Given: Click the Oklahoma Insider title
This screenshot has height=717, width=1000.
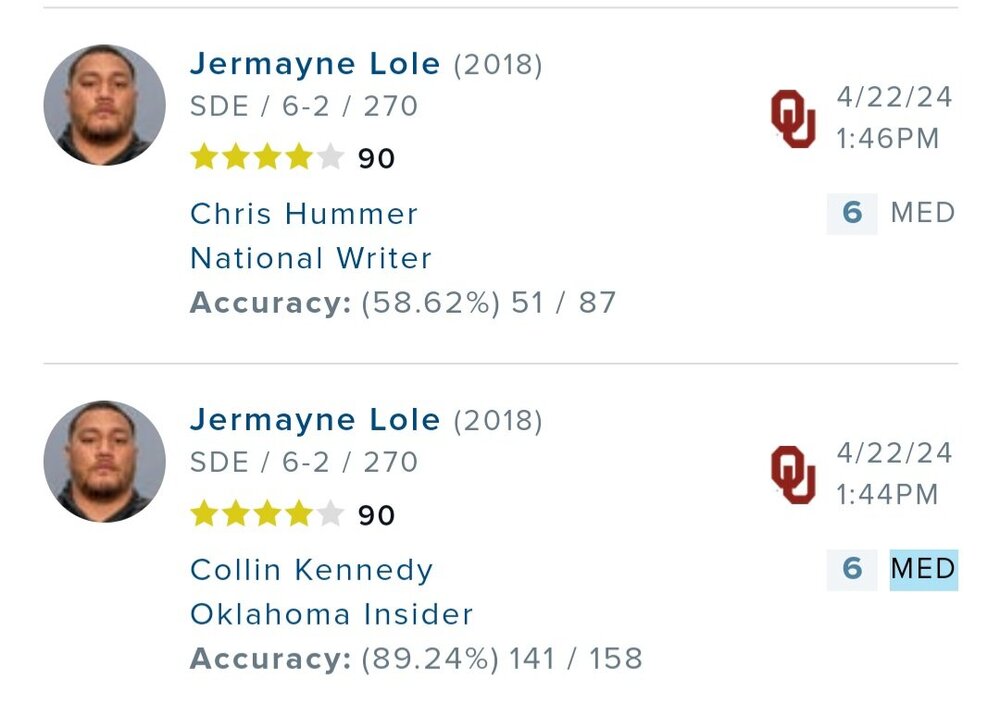Looking at the screenshot, I should point(332,614).
